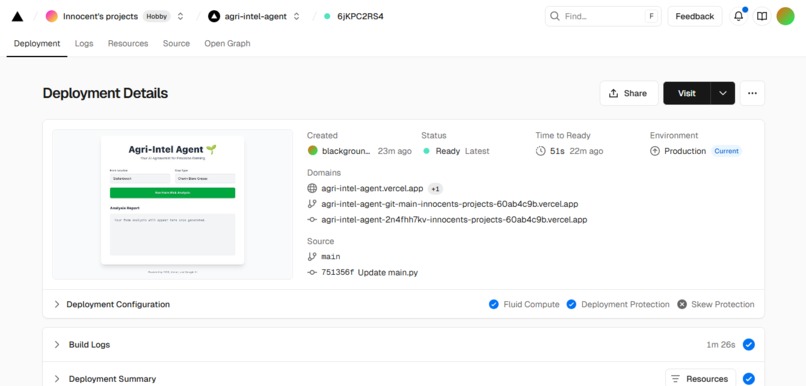Click the commit icon next to 751356f
This screenshot has width=806, height=386.
pyautogui.click(x=312, y=272)
